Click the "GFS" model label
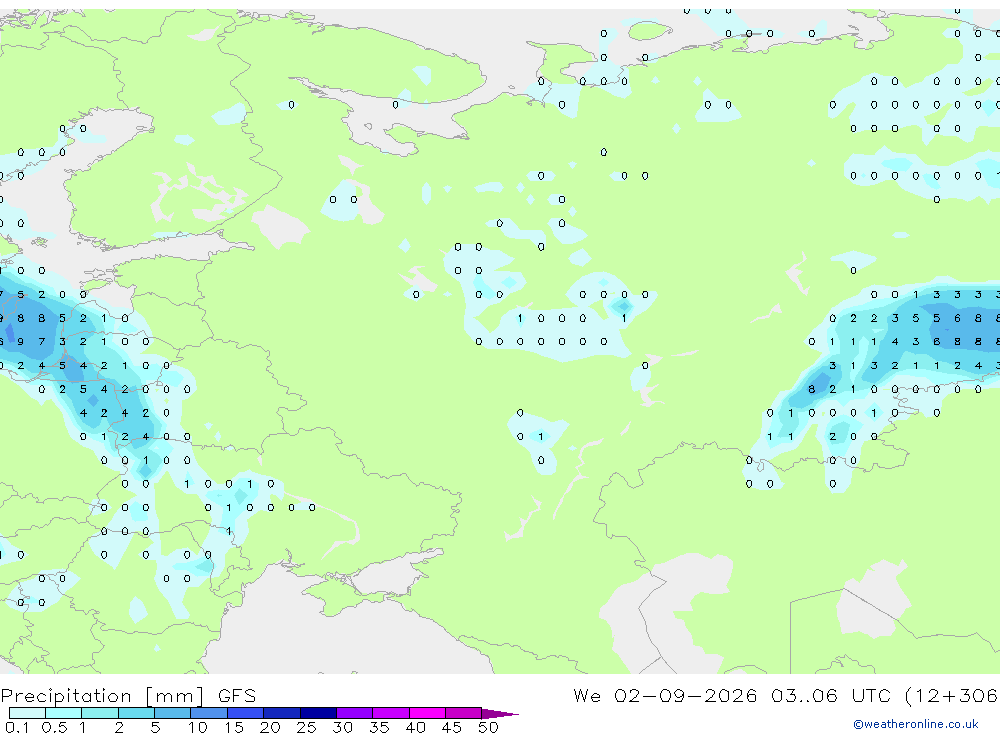The height and width of the screenshot is (733, 1000). click(x=237, y=696)
